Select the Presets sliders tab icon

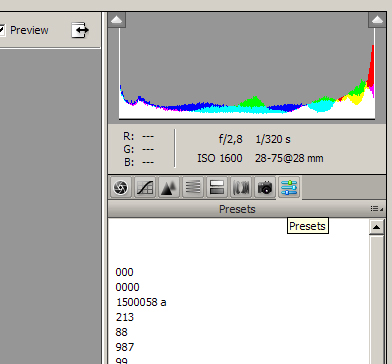click(289, 187)
